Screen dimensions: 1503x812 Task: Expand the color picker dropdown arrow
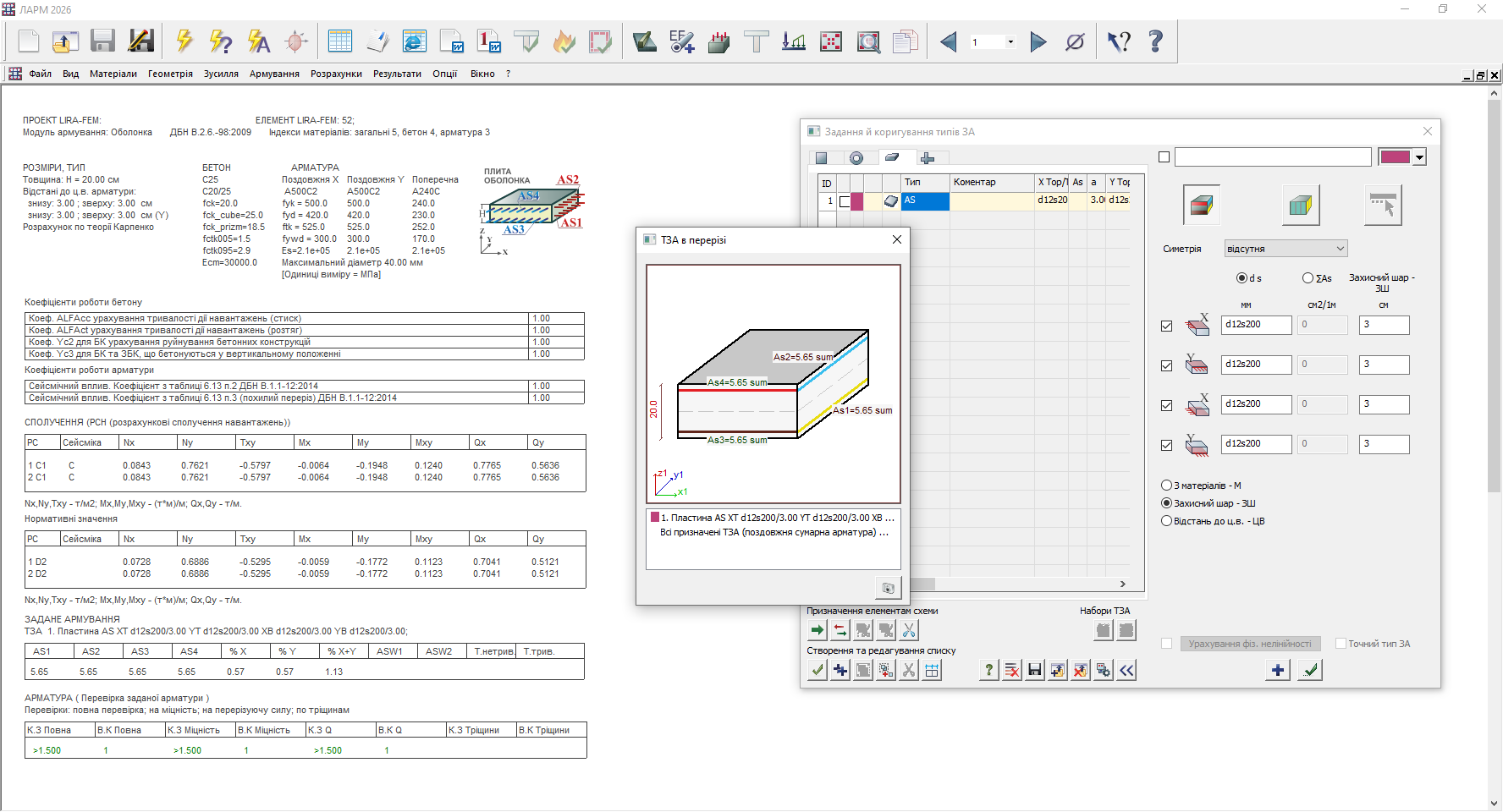pos(1420,157)
